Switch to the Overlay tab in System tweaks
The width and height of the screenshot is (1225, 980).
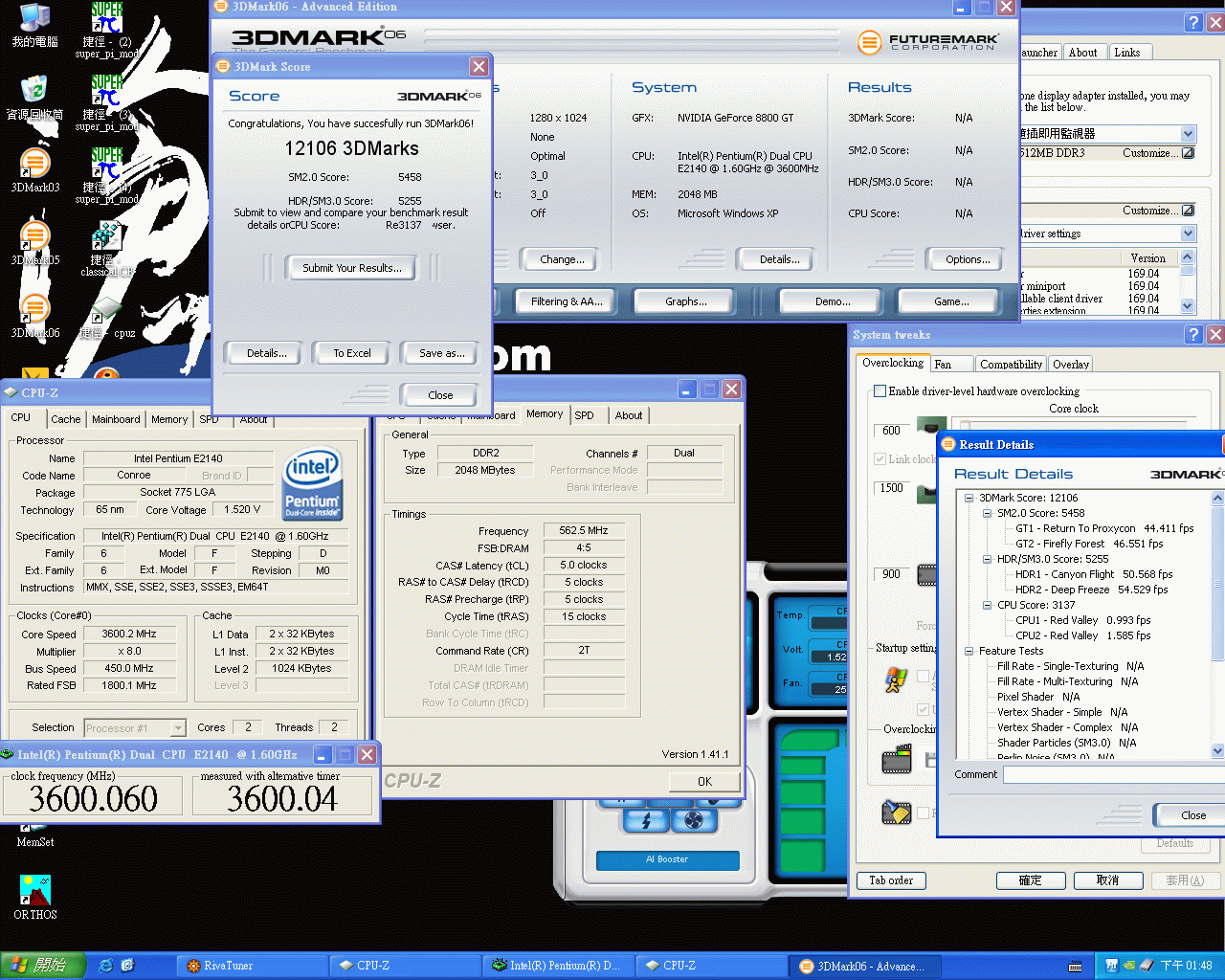pos(1071,365)
